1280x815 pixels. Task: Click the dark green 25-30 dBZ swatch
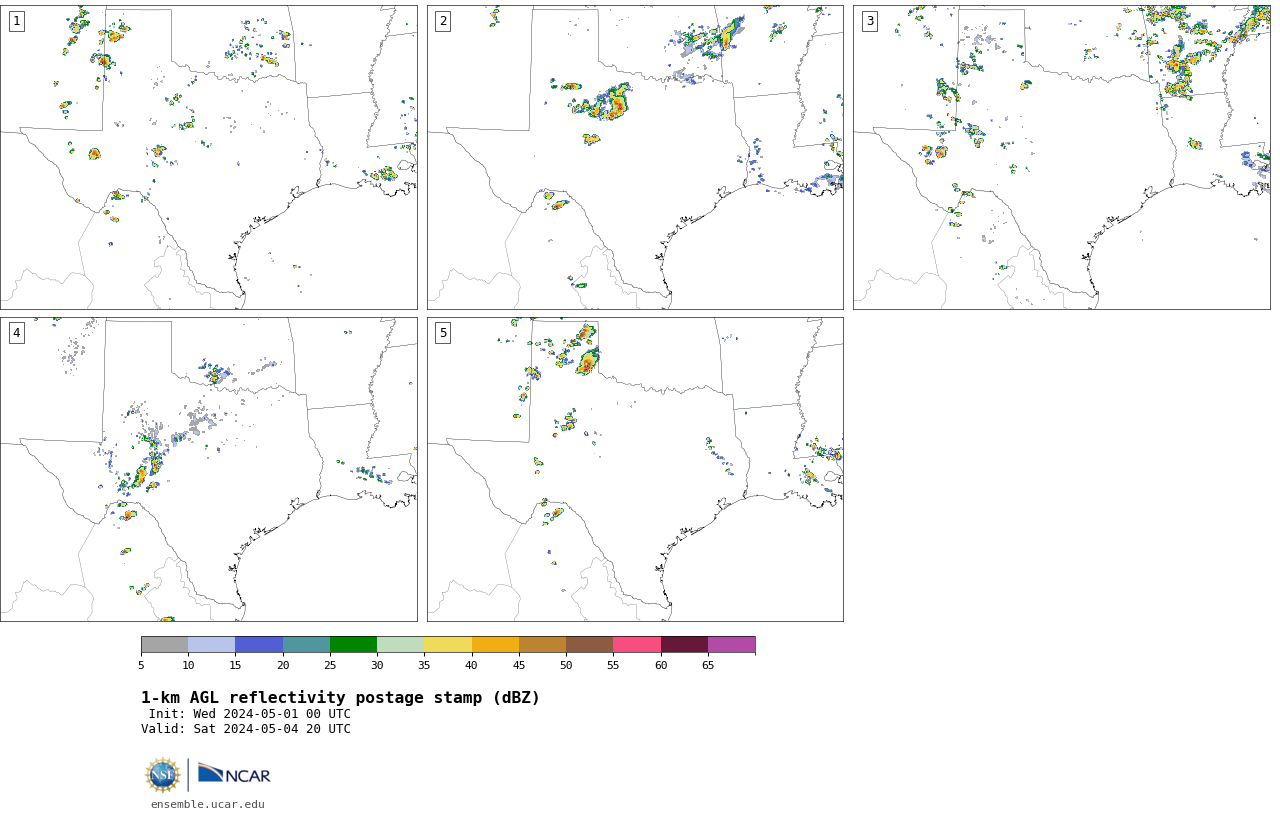coord(353,644)
